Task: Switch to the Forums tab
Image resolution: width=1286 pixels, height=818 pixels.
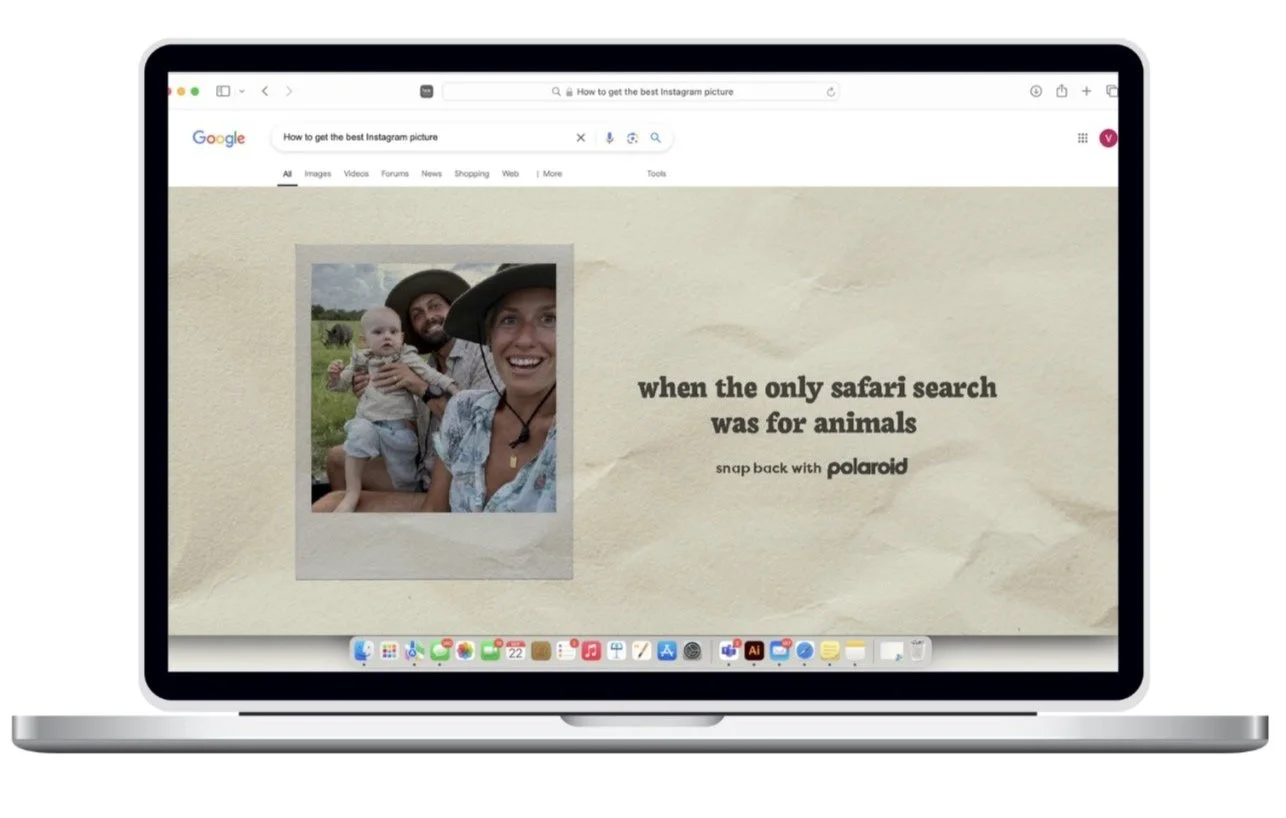Action: (x=395, y=174)
